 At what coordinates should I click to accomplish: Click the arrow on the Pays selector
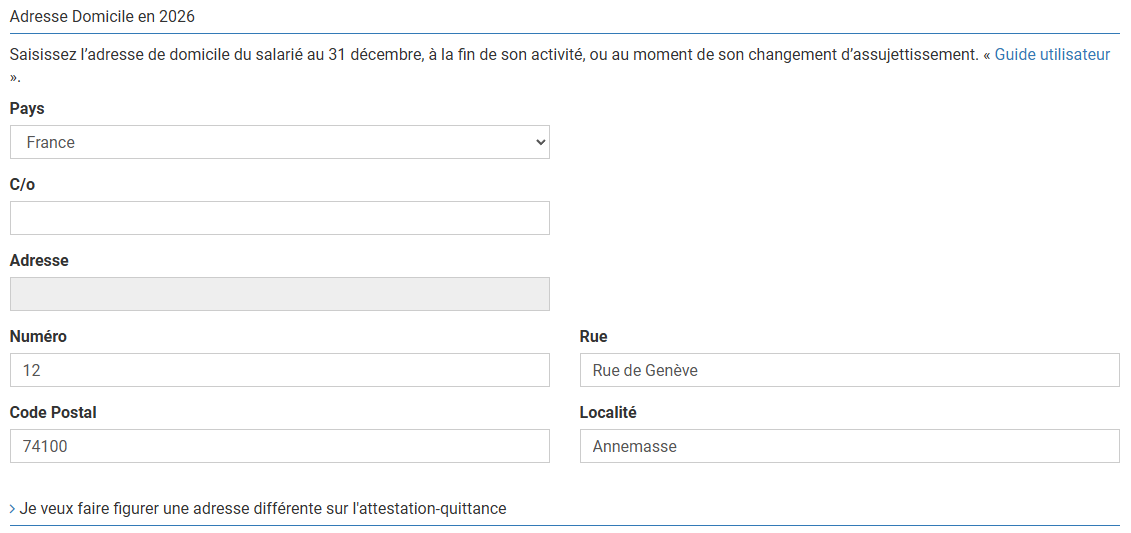(540, 142)
